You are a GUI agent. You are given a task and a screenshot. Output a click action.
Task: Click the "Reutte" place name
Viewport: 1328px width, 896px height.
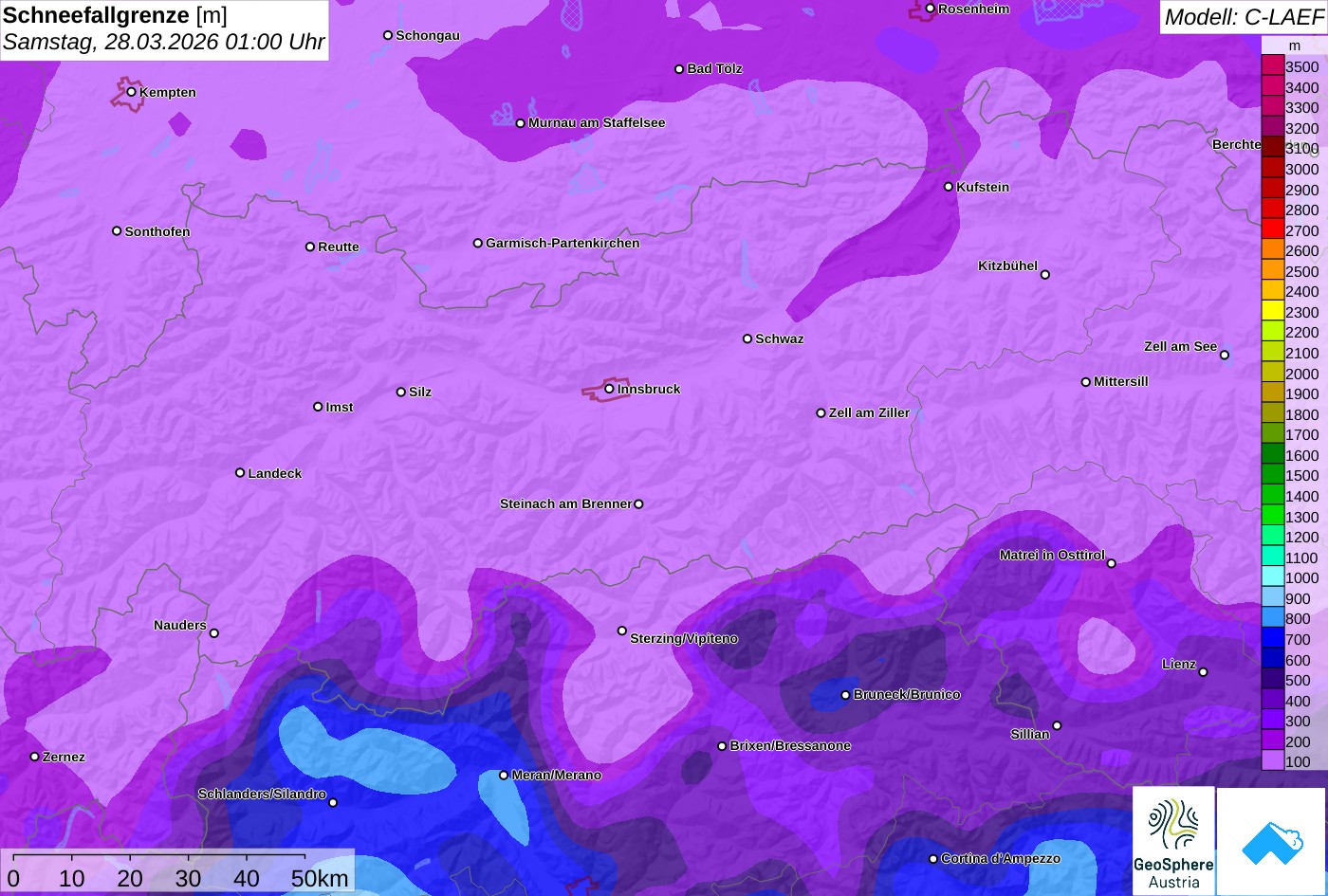[x=339, y=247]
